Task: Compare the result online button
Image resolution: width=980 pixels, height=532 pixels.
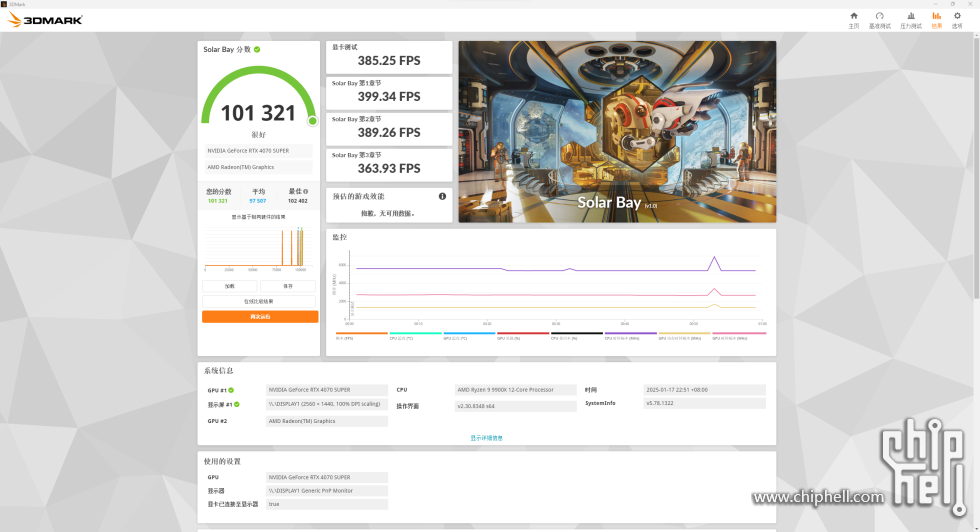Action: (x=259, y=301)
